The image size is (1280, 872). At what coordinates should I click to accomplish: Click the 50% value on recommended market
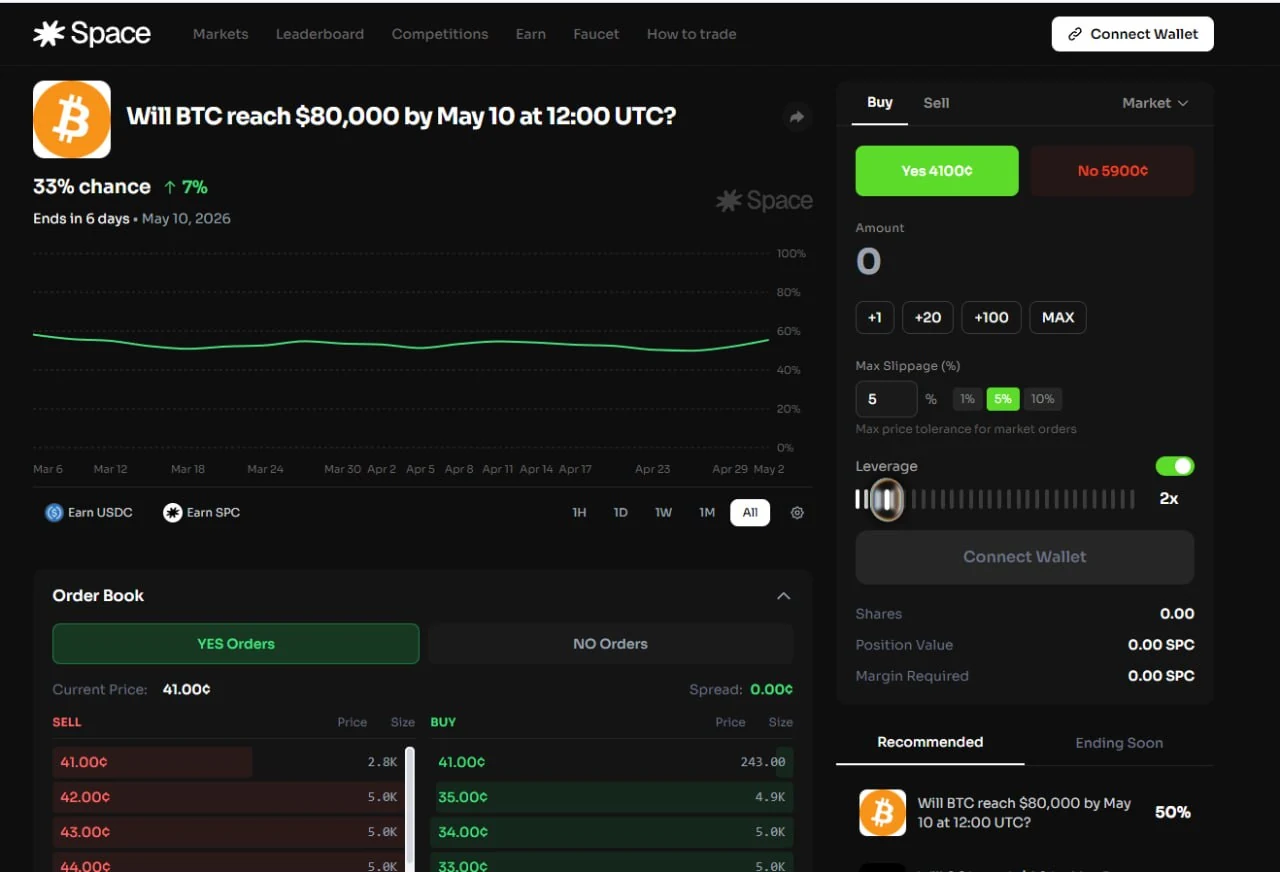point(1173,812)
